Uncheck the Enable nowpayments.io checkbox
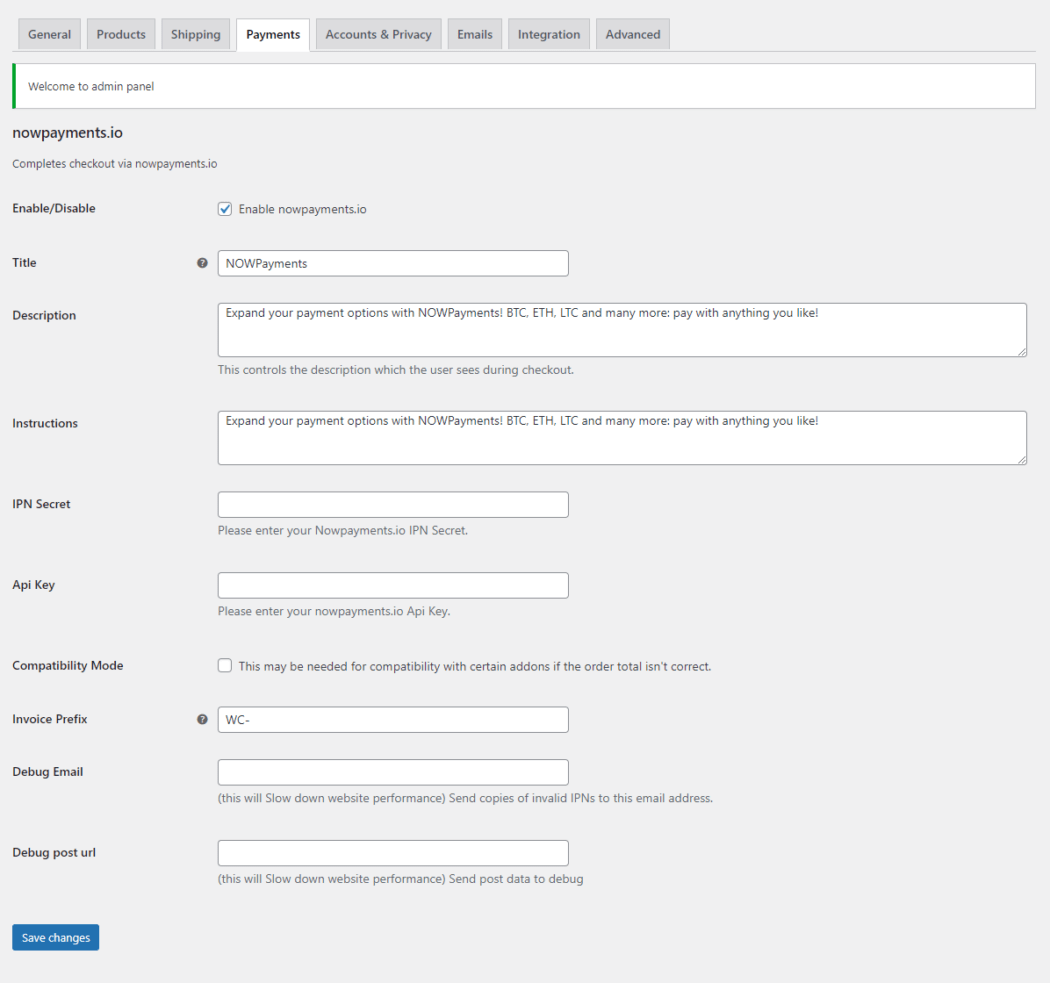This screenshot has width=1050, height=983. click(225, 209)
